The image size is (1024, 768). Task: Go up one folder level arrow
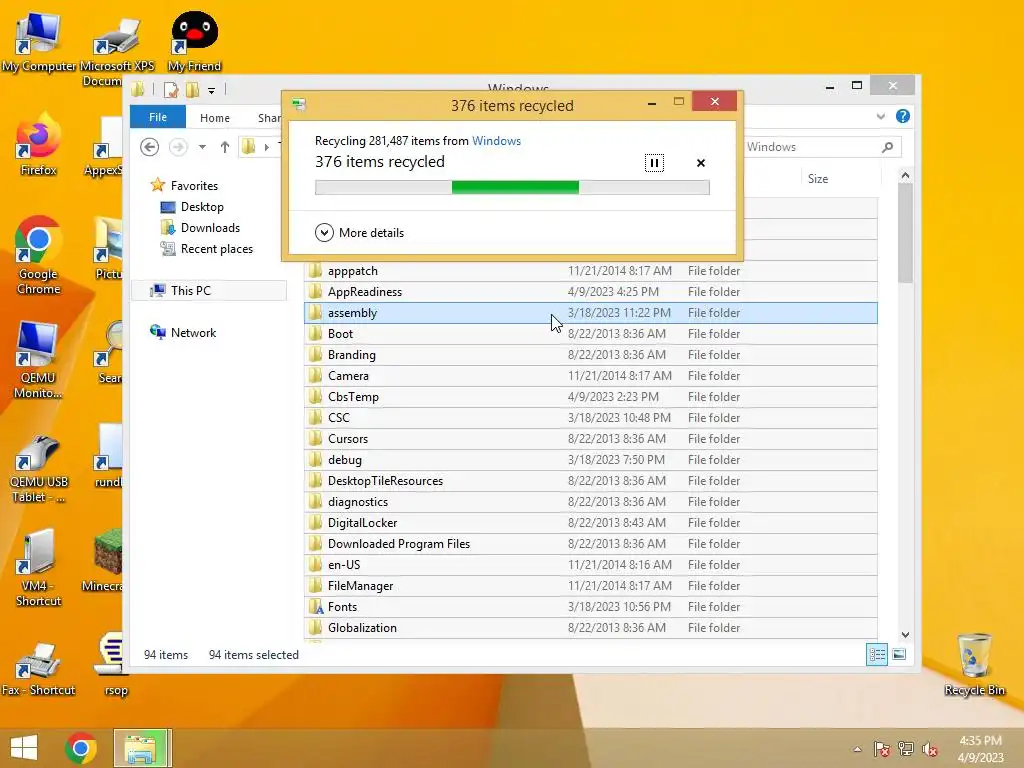[225, 147]
